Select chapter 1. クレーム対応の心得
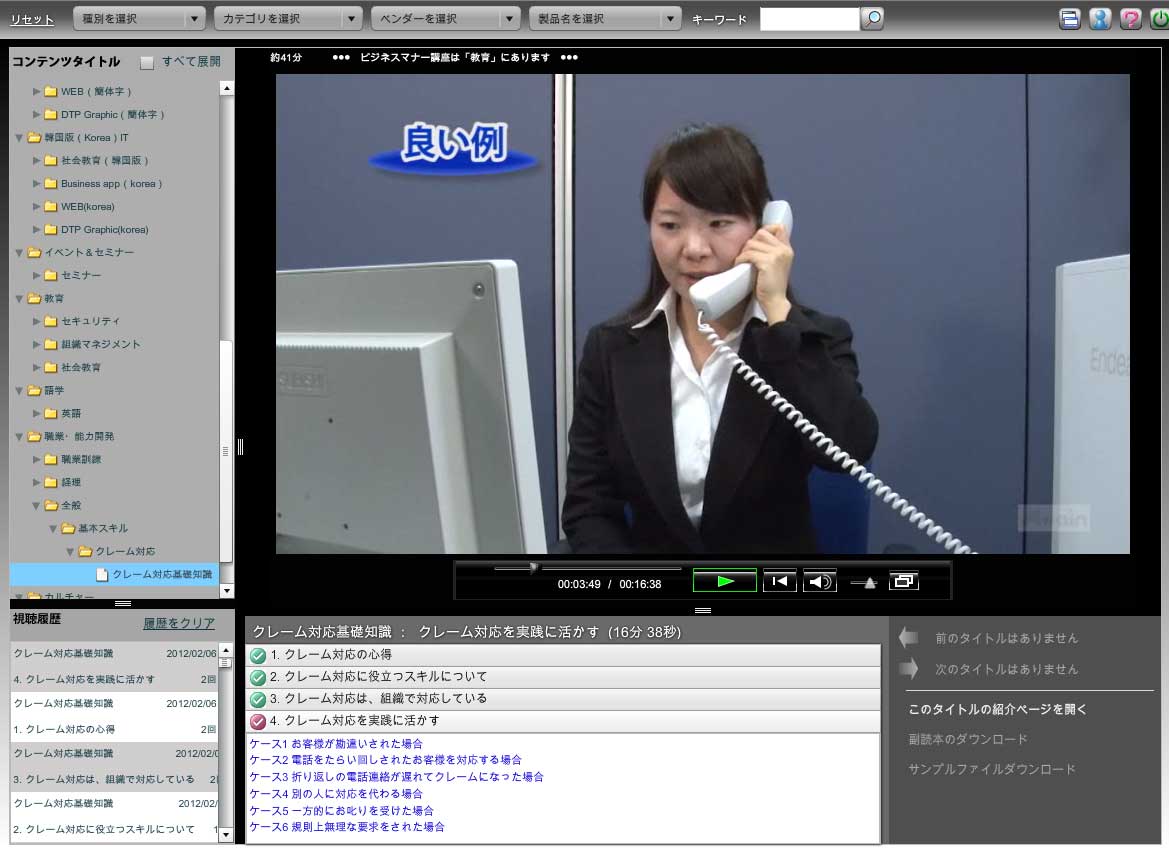This screenshot has height=850, width=1169. coord(564,655)
